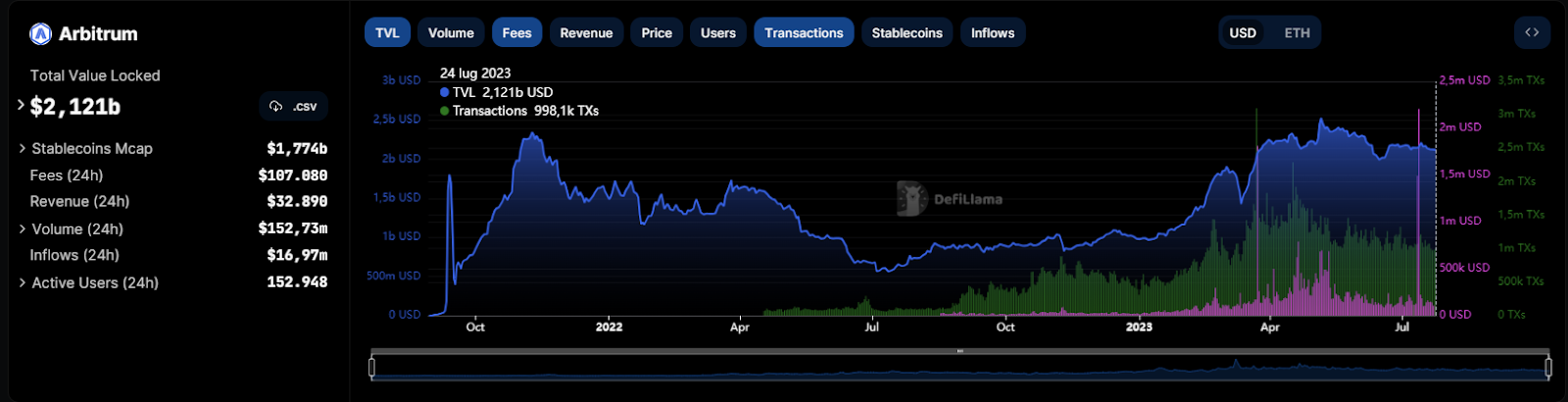This screenshot has width=1568, height=402.
Task: Click the range slider's top center grip
Action: tap(960, 350)
